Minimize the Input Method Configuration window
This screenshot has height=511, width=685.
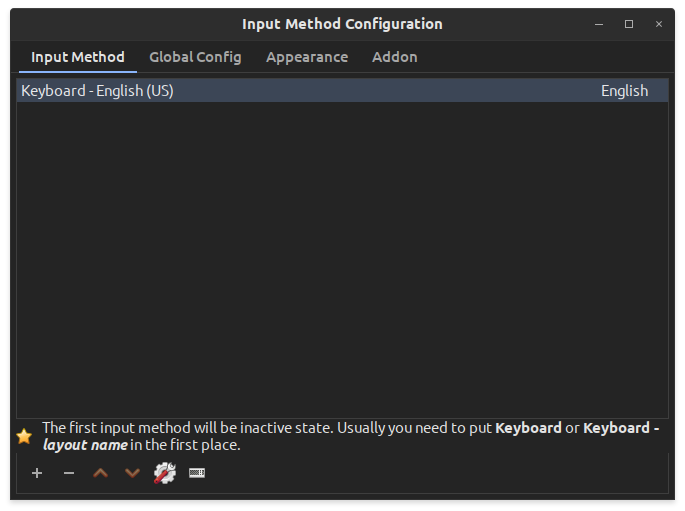599,24
